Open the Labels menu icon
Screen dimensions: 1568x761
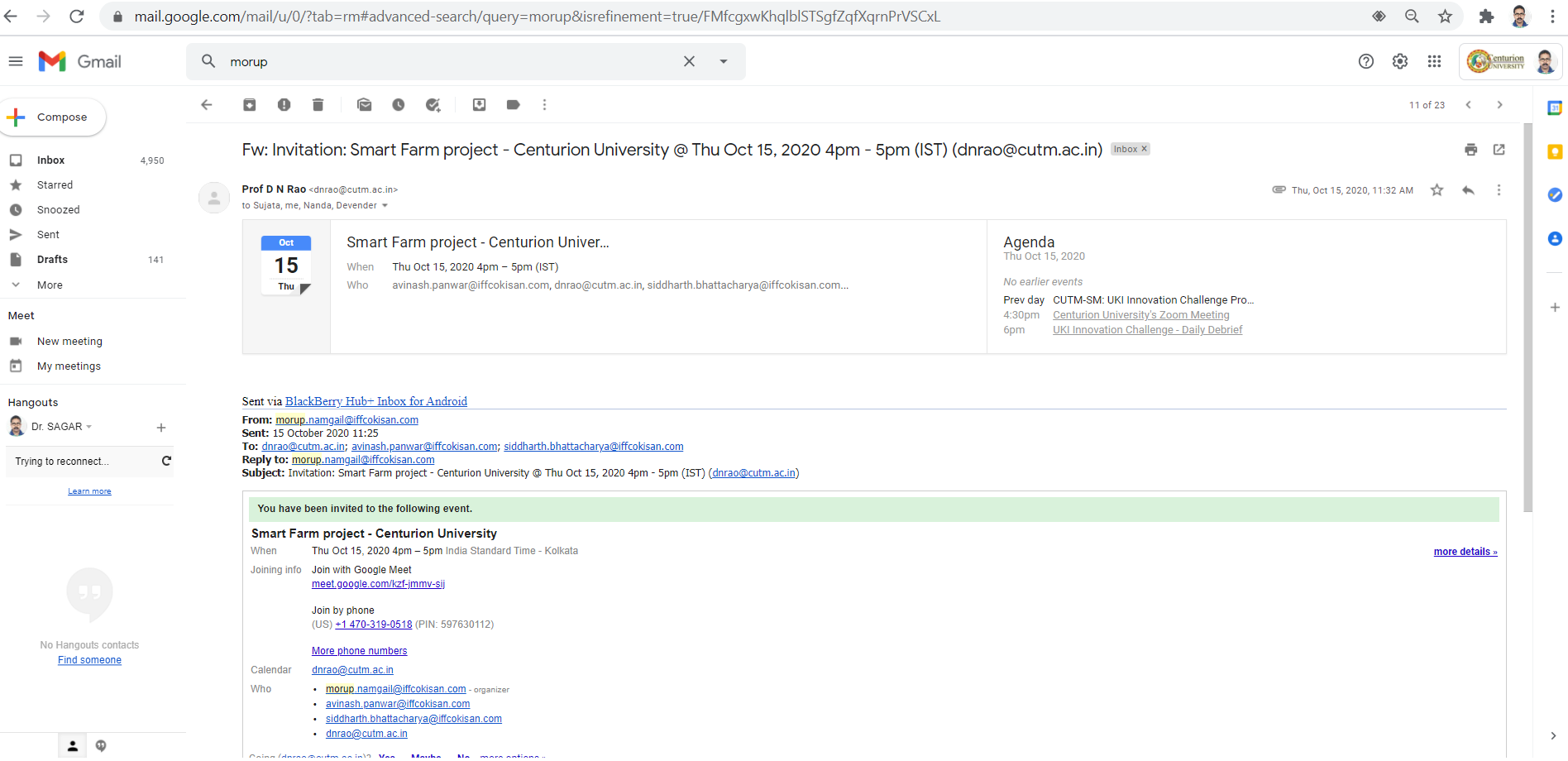click(x=514, y=105)
